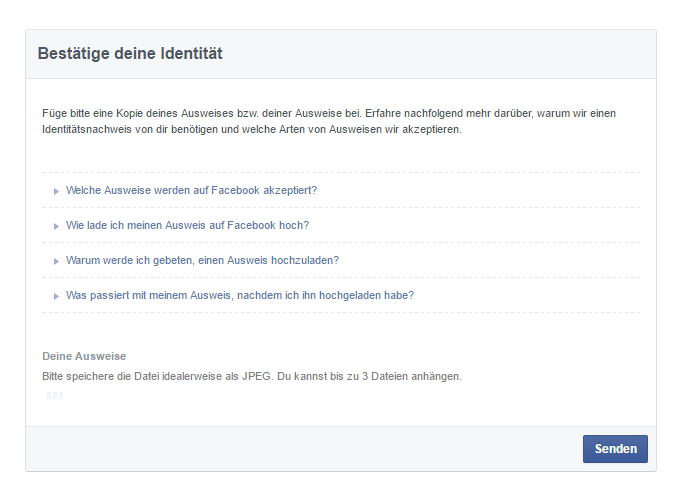Click the JPEG file hint text
The width and height of the screenshot is (683, 490).
tap(252, 376)
